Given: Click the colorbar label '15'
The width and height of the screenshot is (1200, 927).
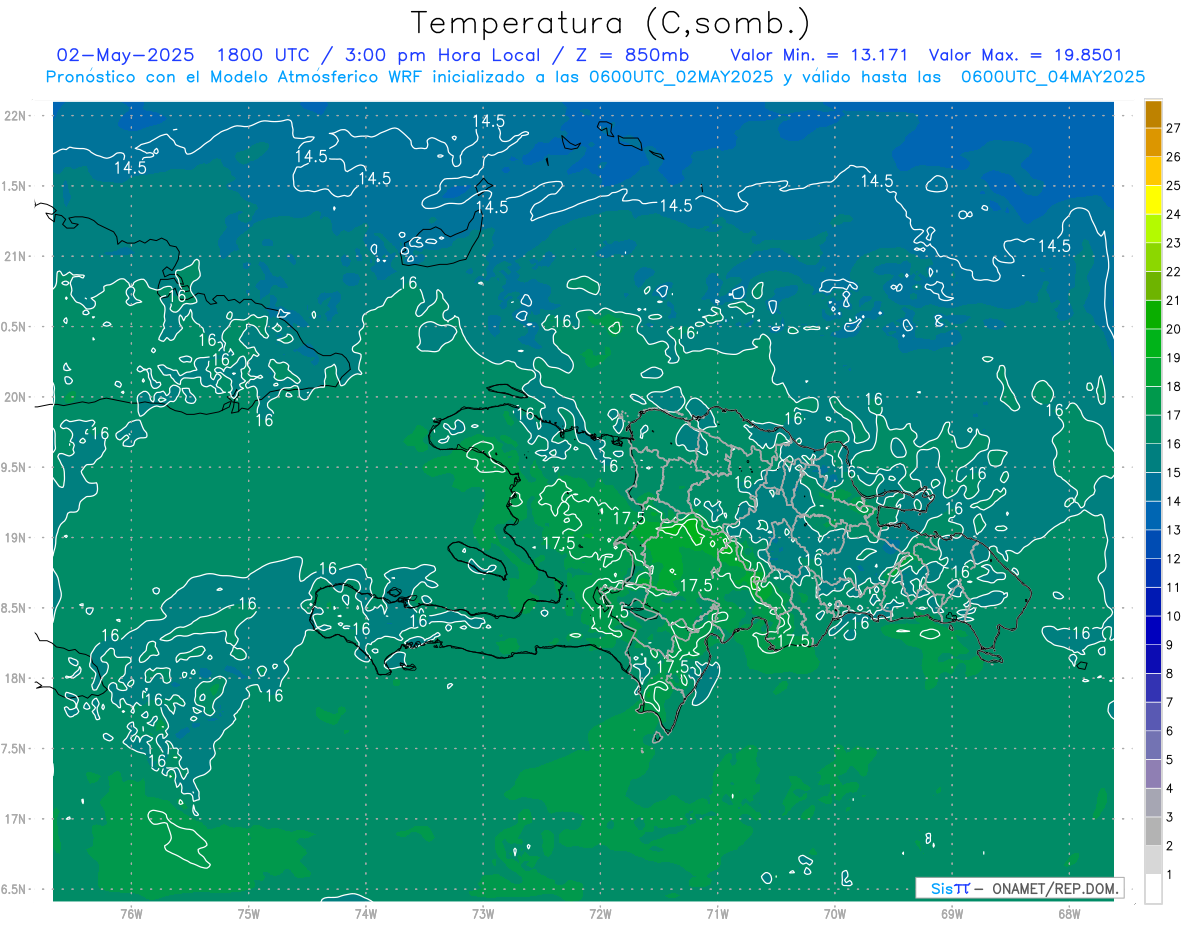Looking at the screenshot, I should [x=1174, y=472].
